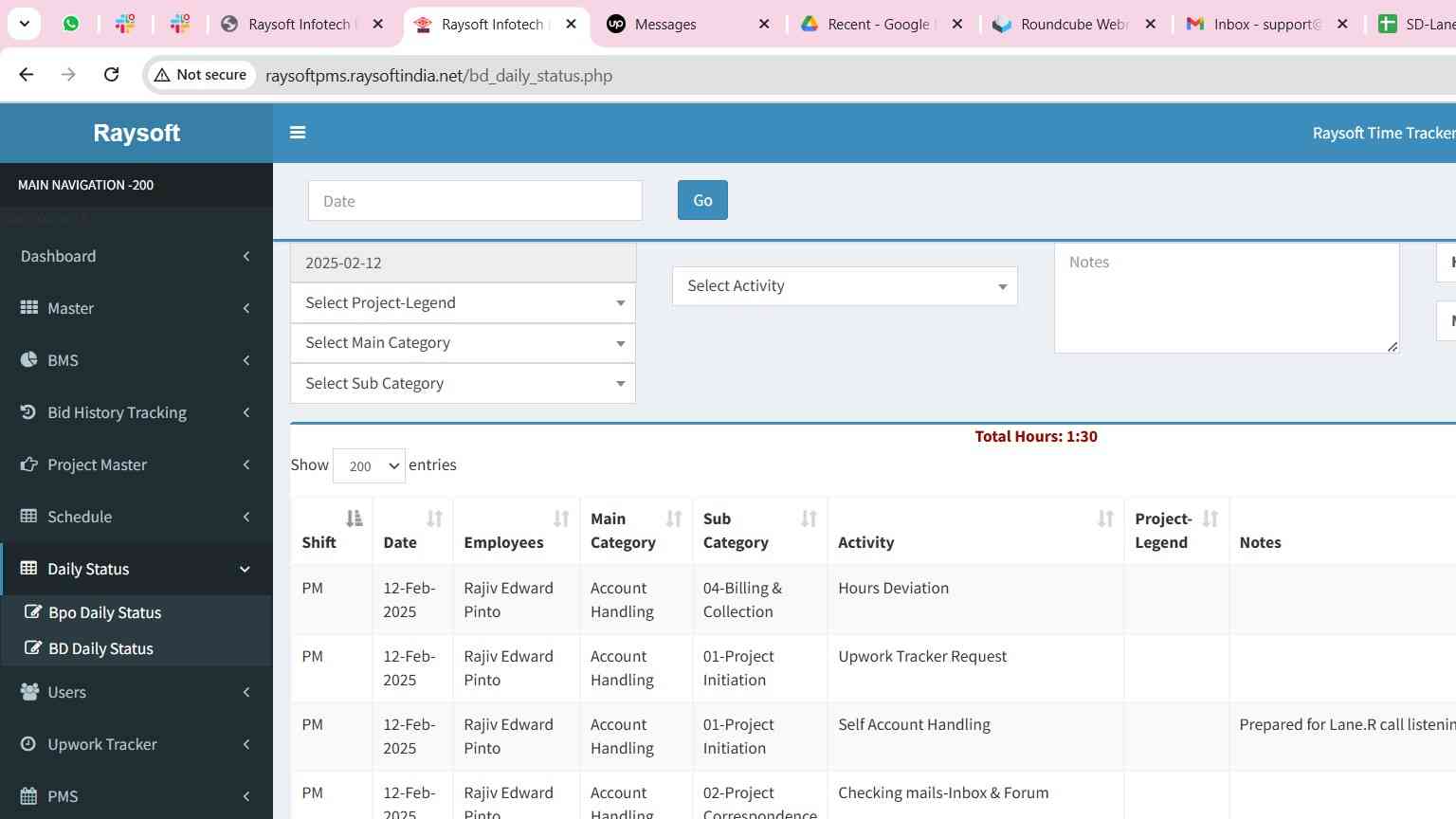This screenshot has width=1456, height=819.
Task: Open the Select Sub Category dropdown
Action: (463, 383)
